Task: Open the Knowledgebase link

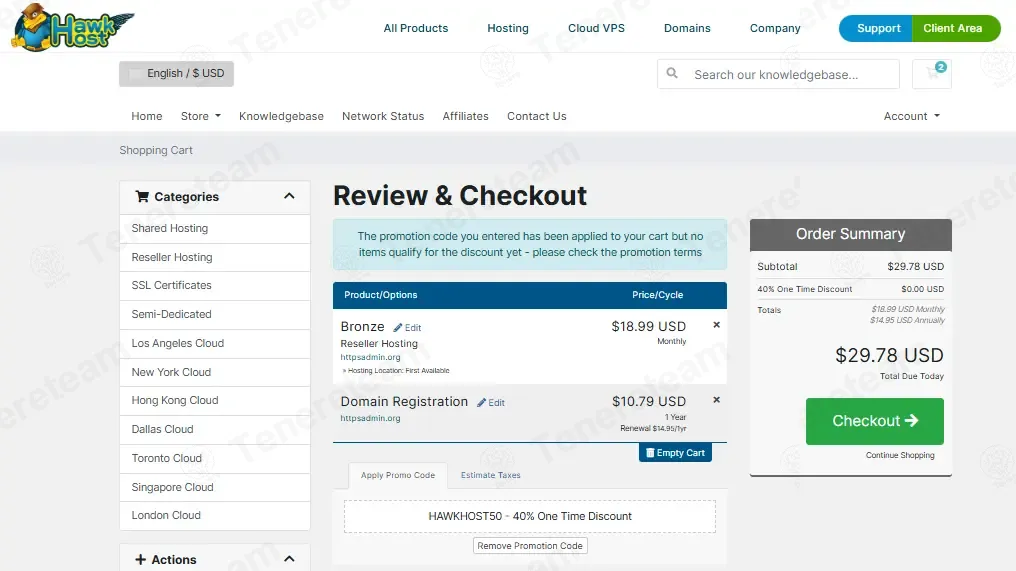Action: point(281,116)
